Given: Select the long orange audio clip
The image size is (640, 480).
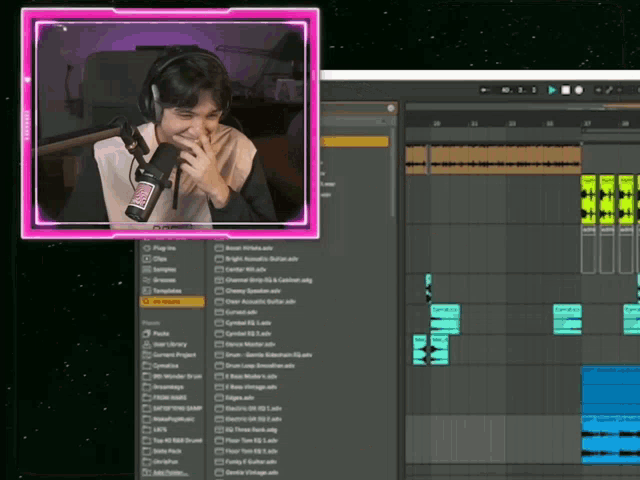Looking at the screenshot, I should pos(506,160).
